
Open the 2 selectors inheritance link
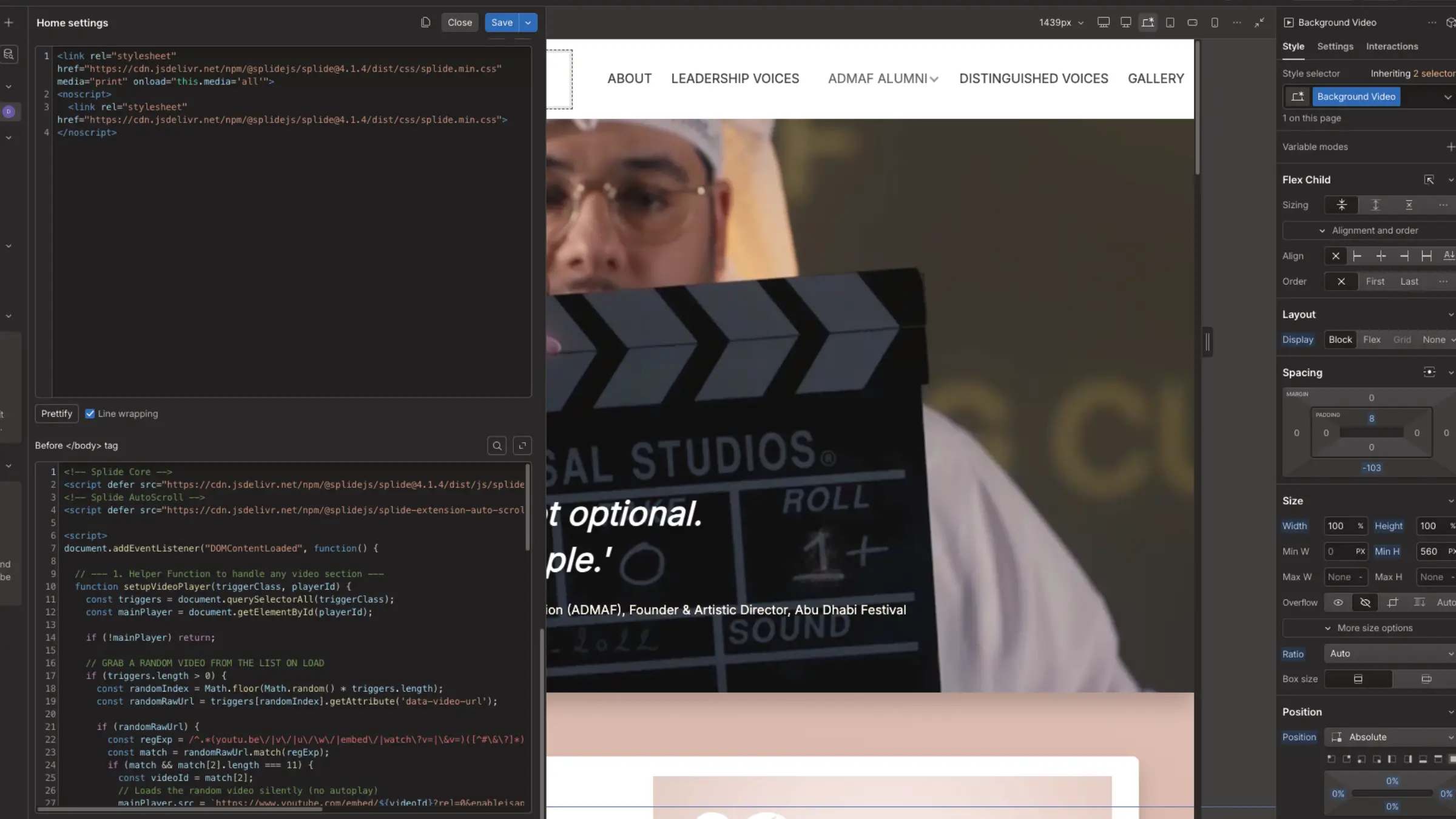(1434, 73)
